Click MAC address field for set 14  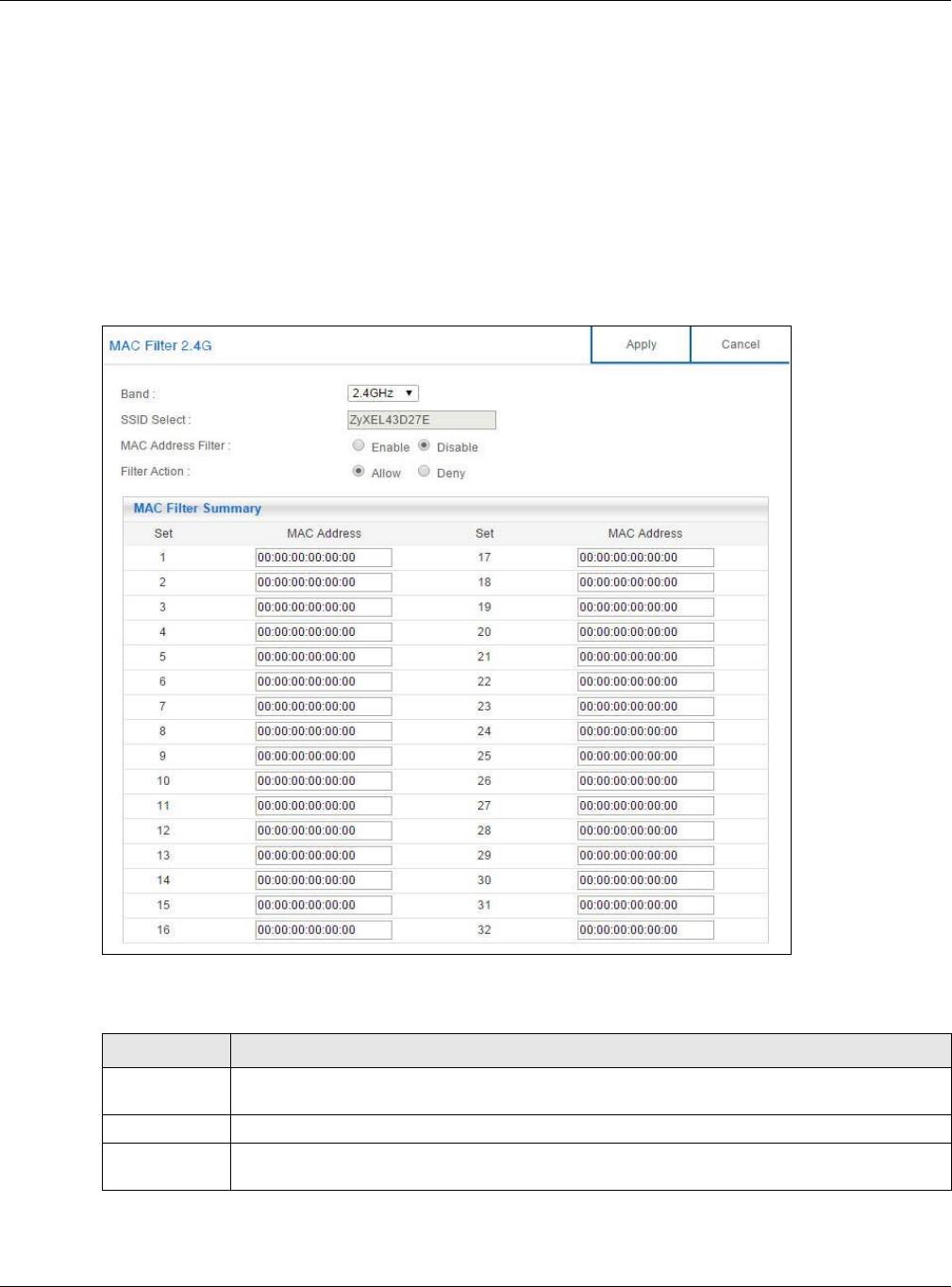[324, 880]
